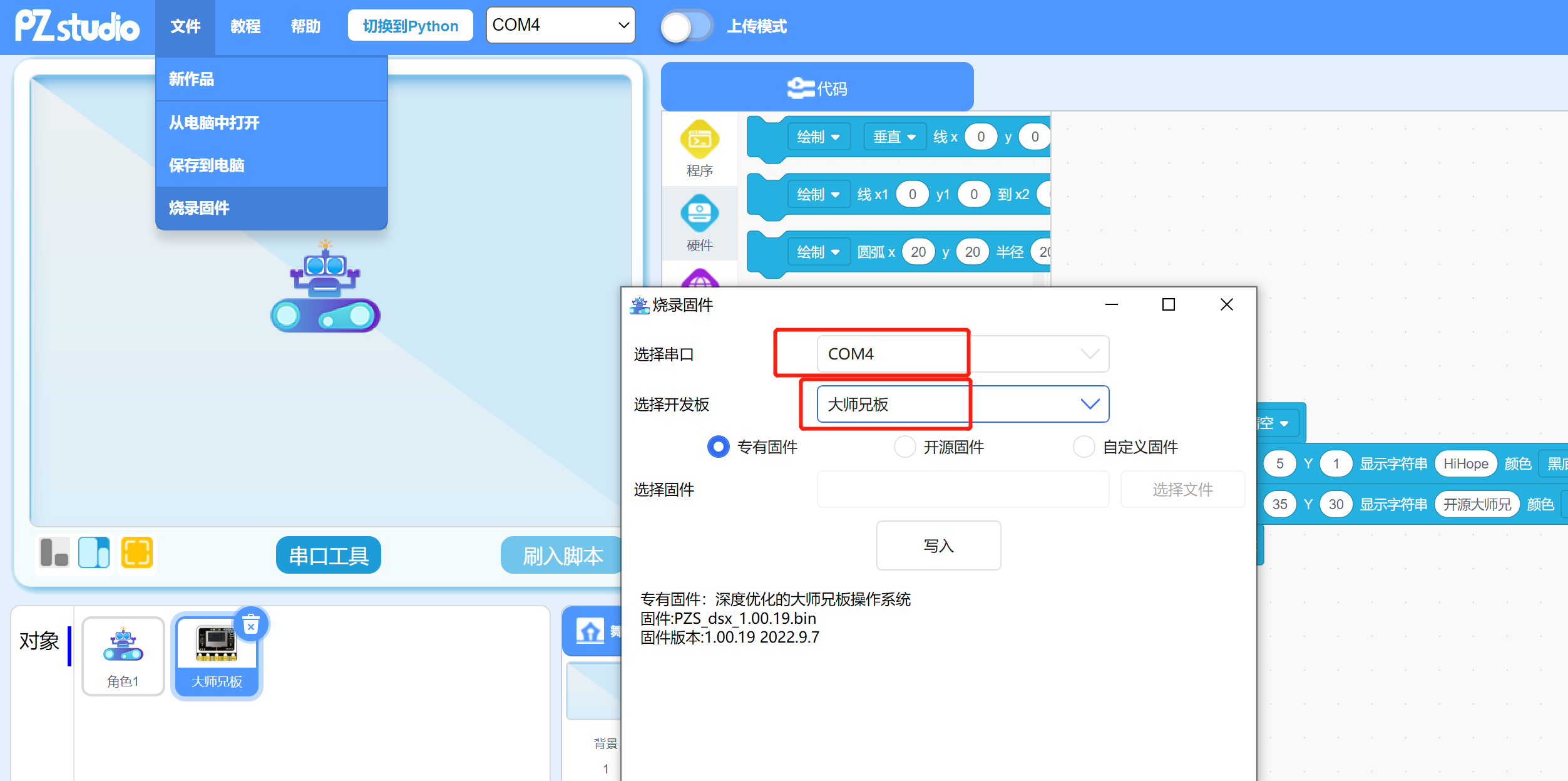The height and width of the screenshot is (781, 1568).
Task: Click the 切换到Python button
Action: (411, 26)
